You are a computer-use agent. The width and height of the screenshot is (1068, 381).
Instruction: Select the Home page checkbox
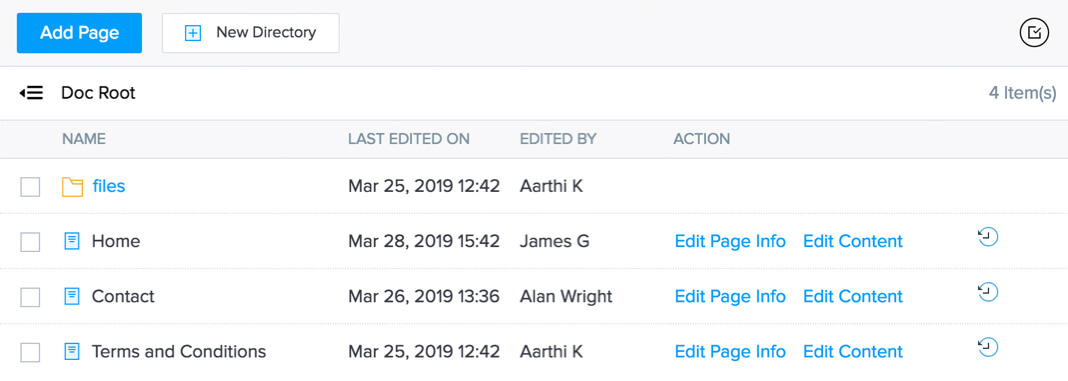[30, 242]
